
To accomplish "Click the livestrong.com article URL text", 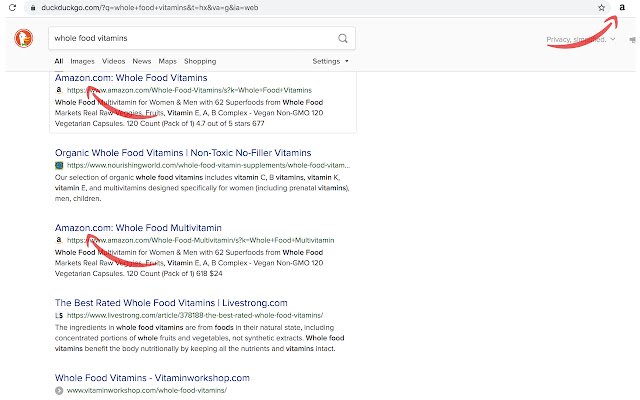I will tap(195, 315).
